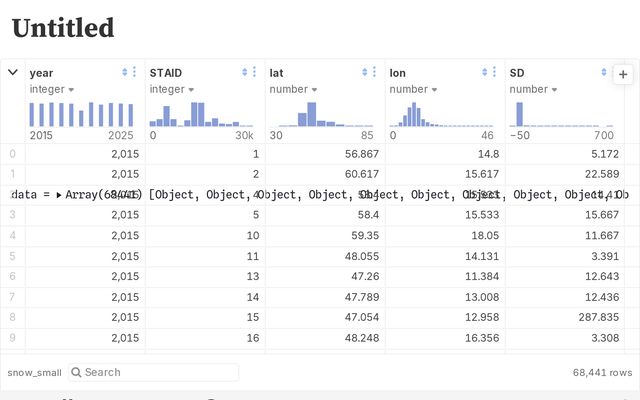Sort the STAID column
The image size is (640, 400).
[245, 73]
